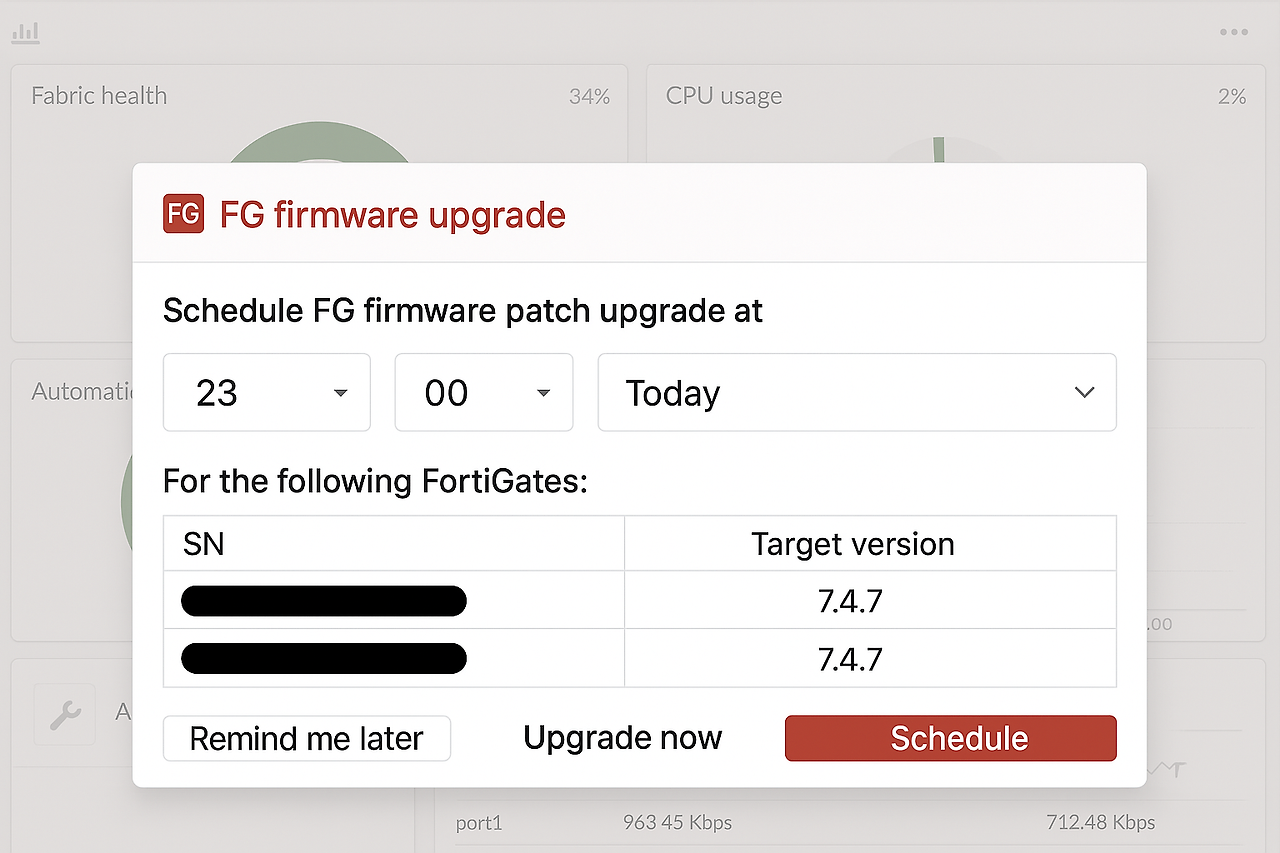Click the bar chart icon top left
This screenshot has width=1280, height=853.
[x=25, y=31]
